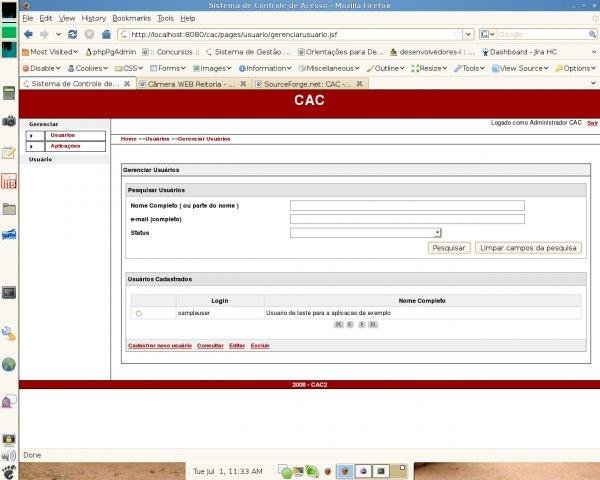Click Limpar campos da pesquisa button
This screenshot has height=480, width=600.
pyautogui.click(x=528, y=248)
